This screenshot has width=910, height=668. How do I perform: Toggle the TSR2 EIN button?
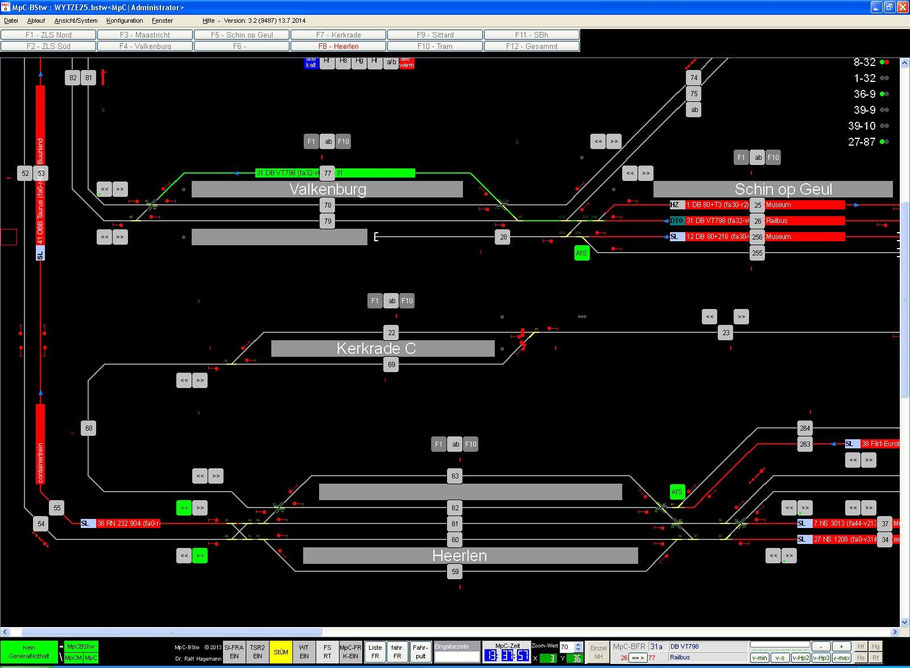pos(258,652)
